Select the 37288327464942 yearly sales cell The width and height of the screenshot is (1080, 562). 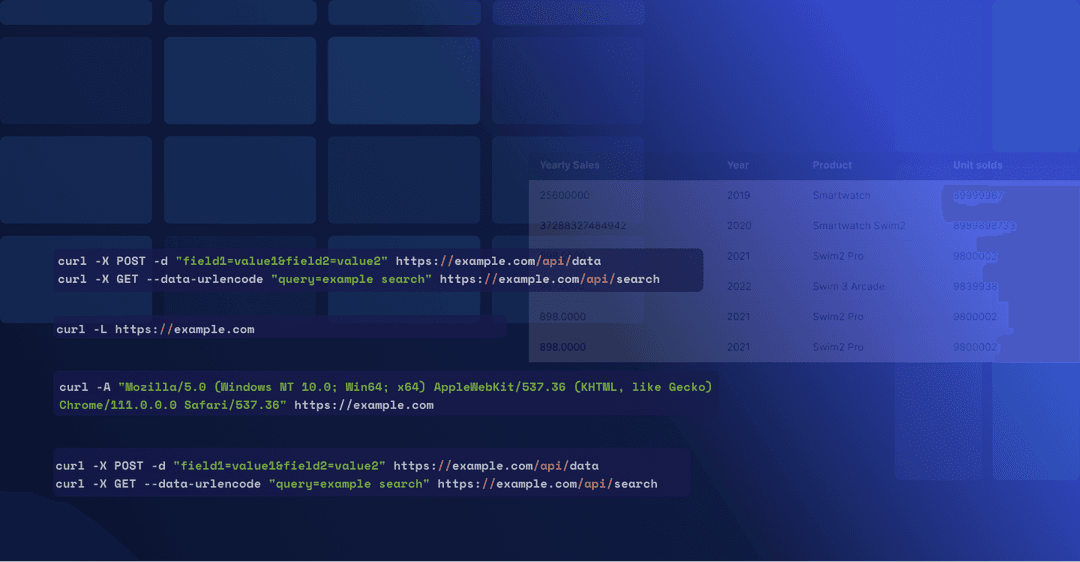[x=583, y=226]
